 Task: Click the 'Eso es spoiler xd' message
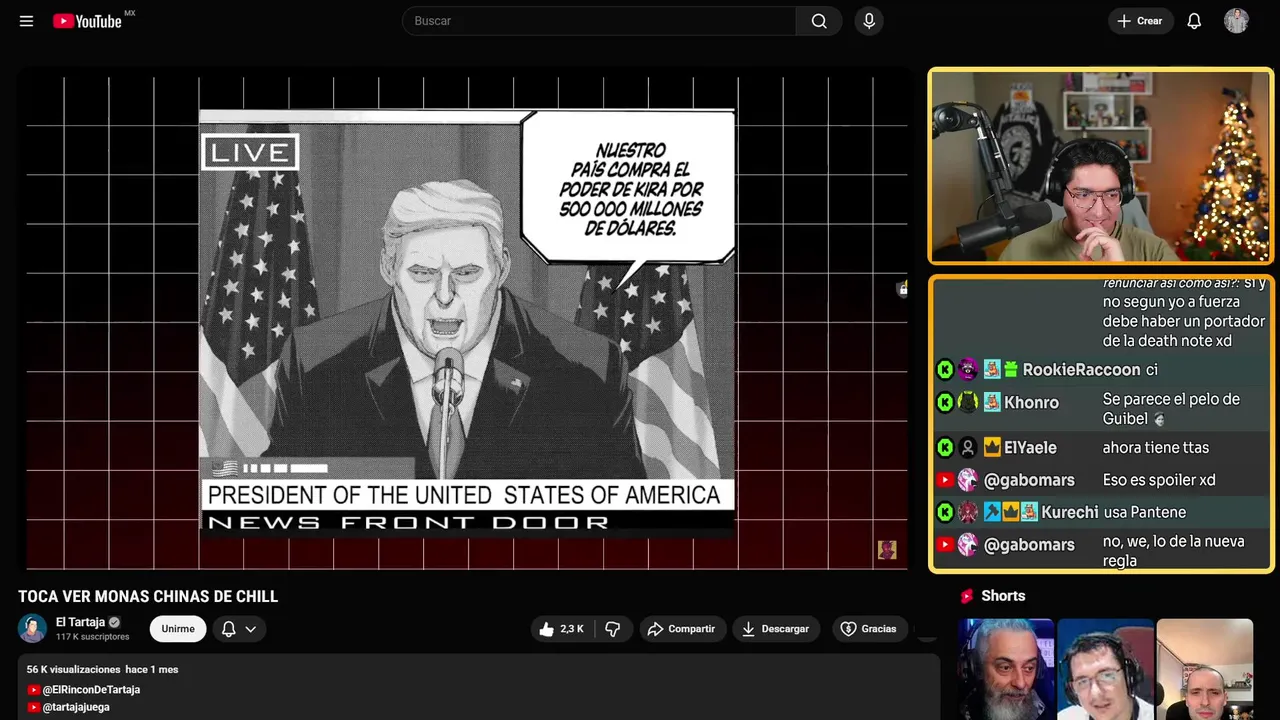(1159, 480)
